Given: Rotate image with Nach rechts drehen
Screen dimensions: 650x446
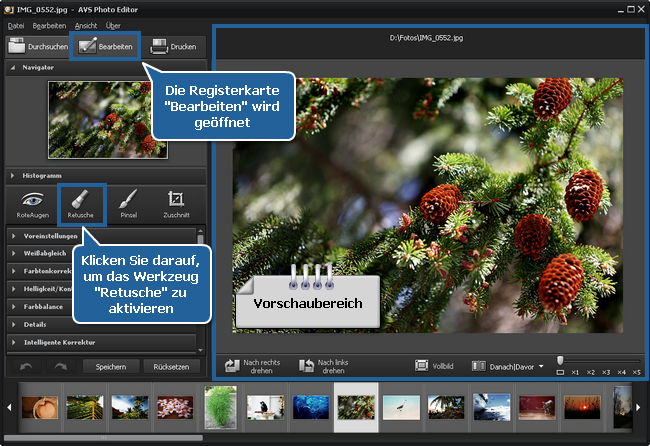Looking at the screenshot, I should (x=252, y=366).
